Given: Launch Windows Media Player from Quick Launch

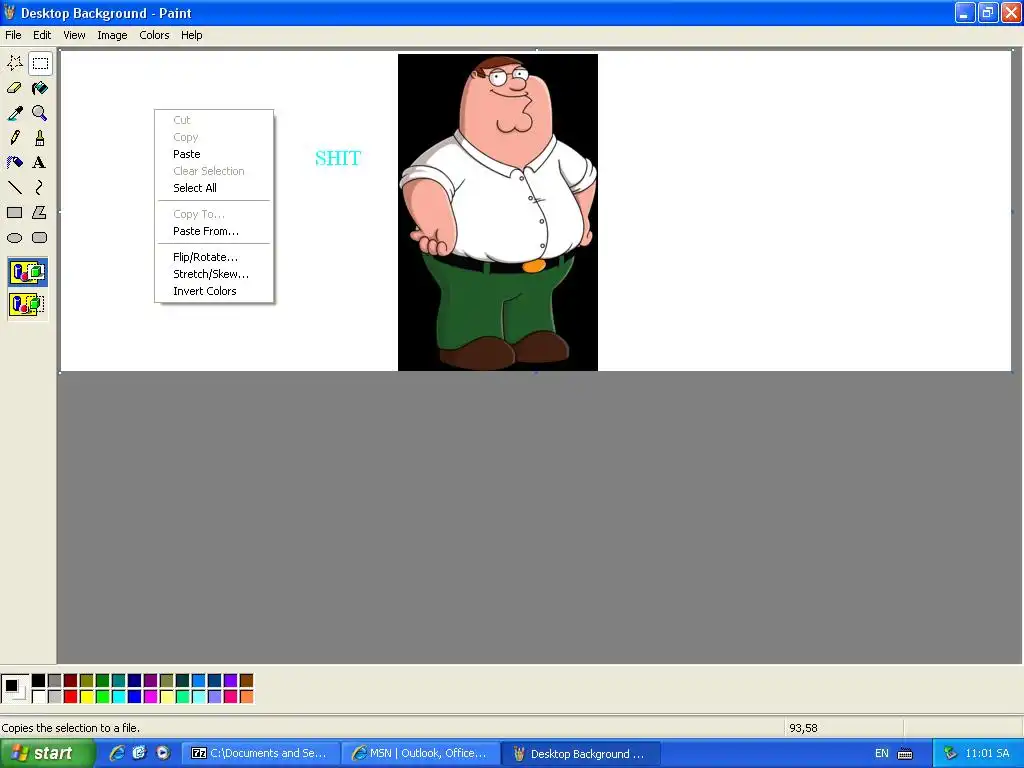Looking at the screenshot, I should [163, 753].
